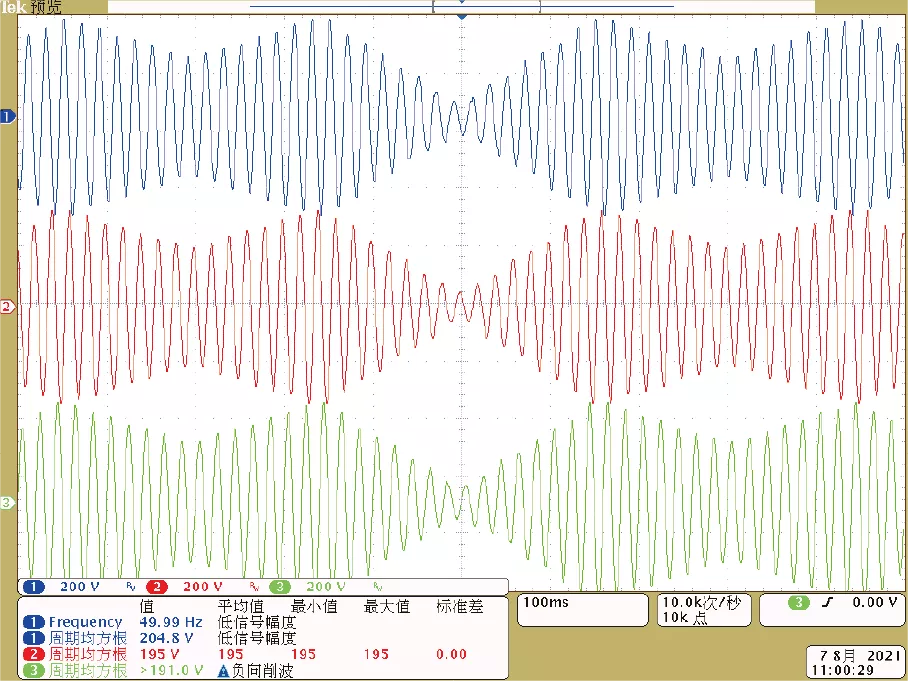Click the 10k 点 record length readout
The height and width of the screenshot is (681, 908).
[x=685, y=618]
